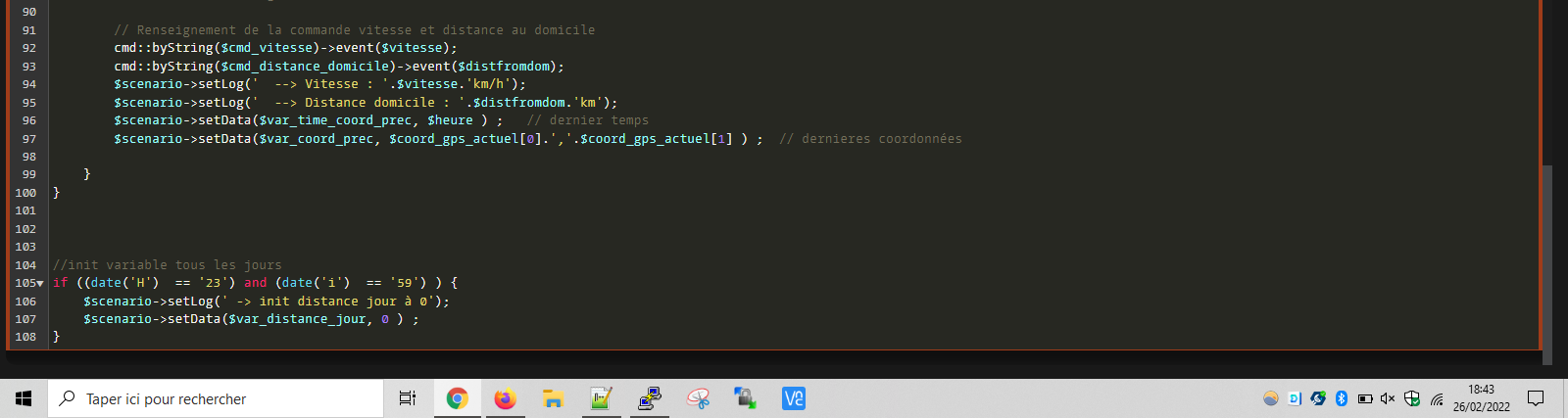The image size is (1568, 418).
Task: Click '$distfromdom' in the event call, line 93
Action: 504,67
